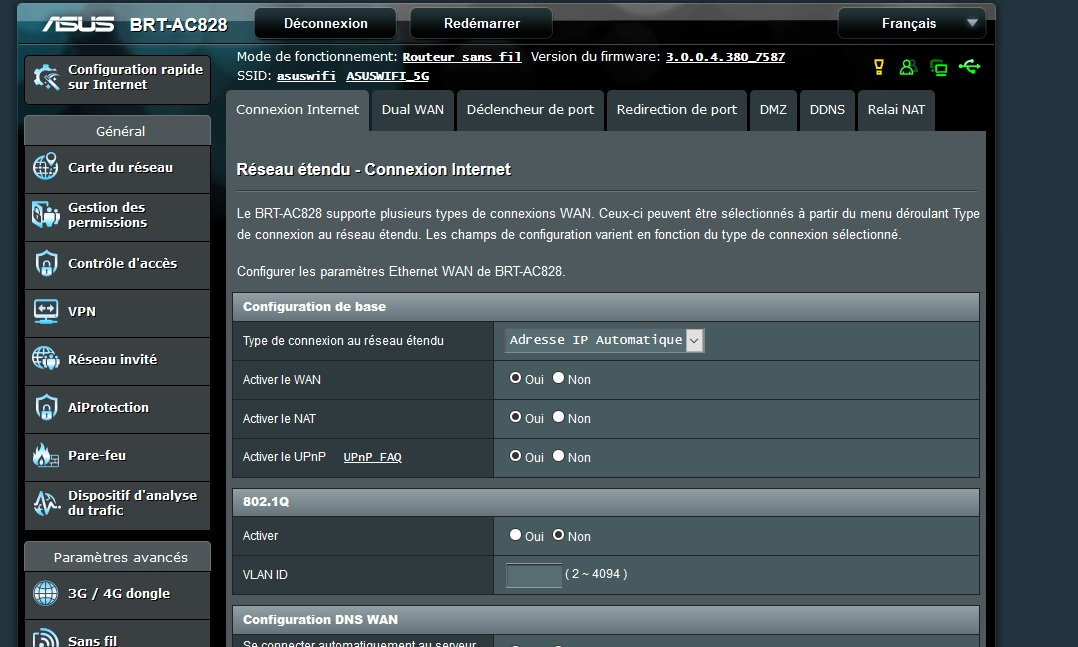Screen dimensions: 1078x647
Task: Click the VLAN ID input field
Action: [x=534, y=575]
